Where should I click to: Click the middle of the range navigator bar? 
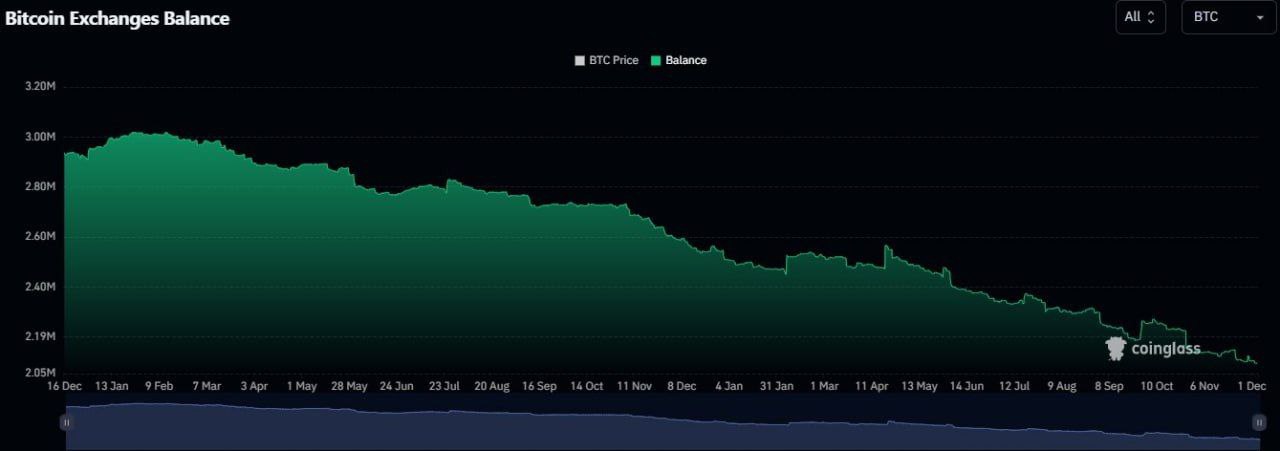pyautogui.click(x=661, y=423)
